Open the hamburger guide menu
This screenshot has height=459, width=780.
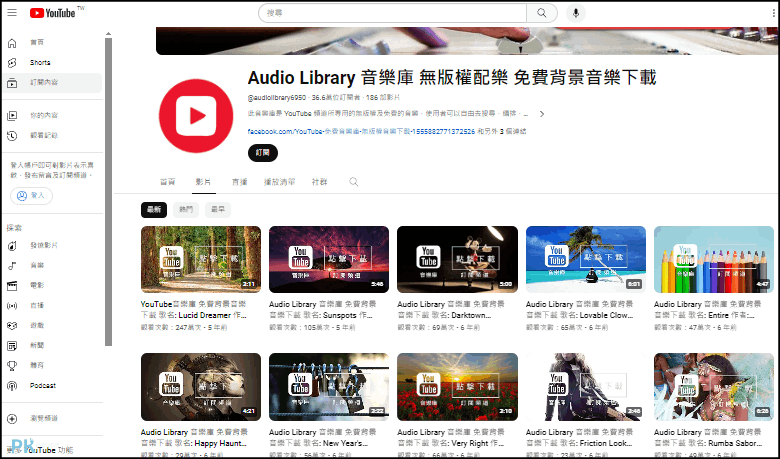(12, 12)
